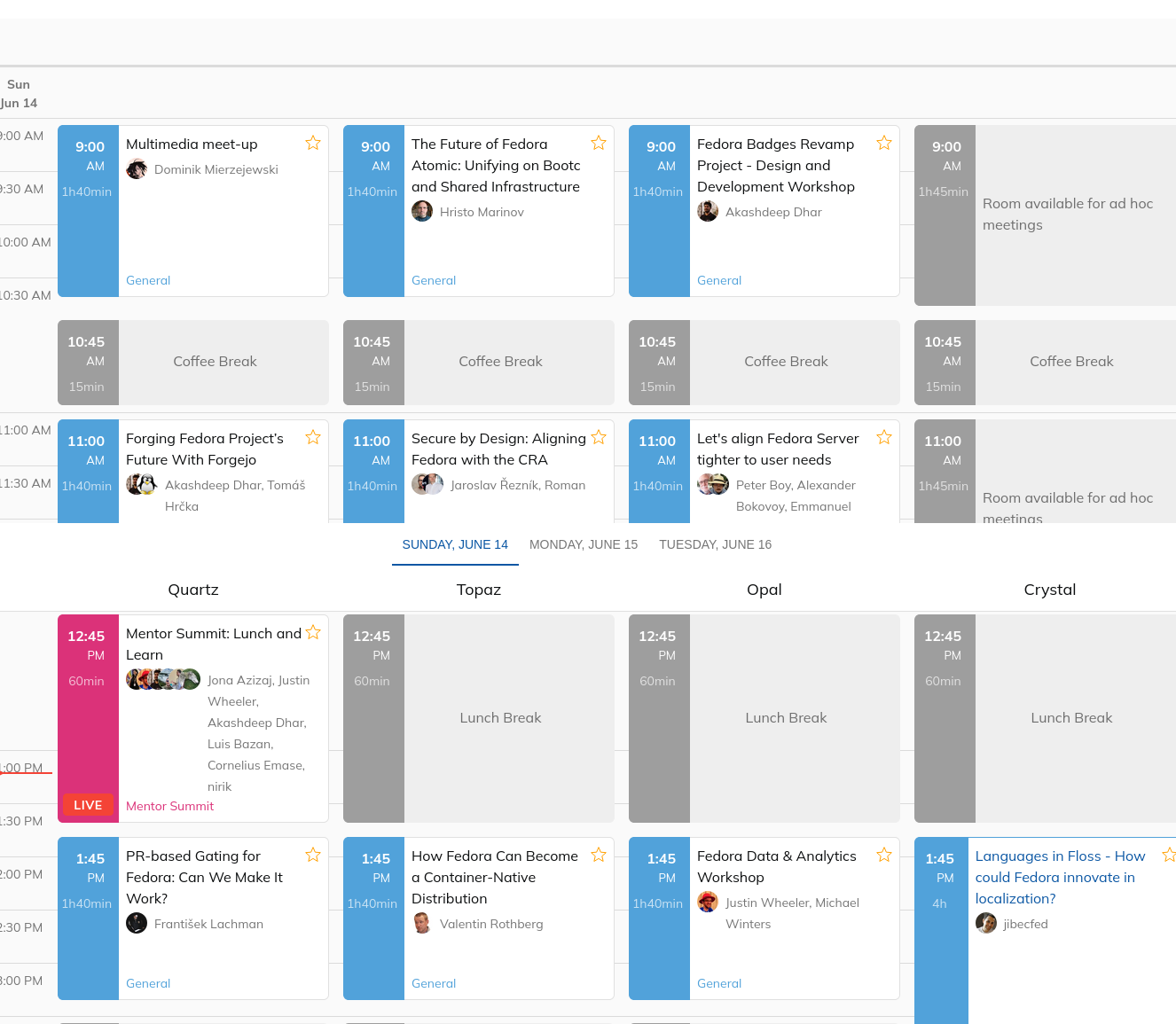This screenshot has width=1176, height=1024.
Task: Switch to Monday, June 15 tab
Action: [584, 544]
